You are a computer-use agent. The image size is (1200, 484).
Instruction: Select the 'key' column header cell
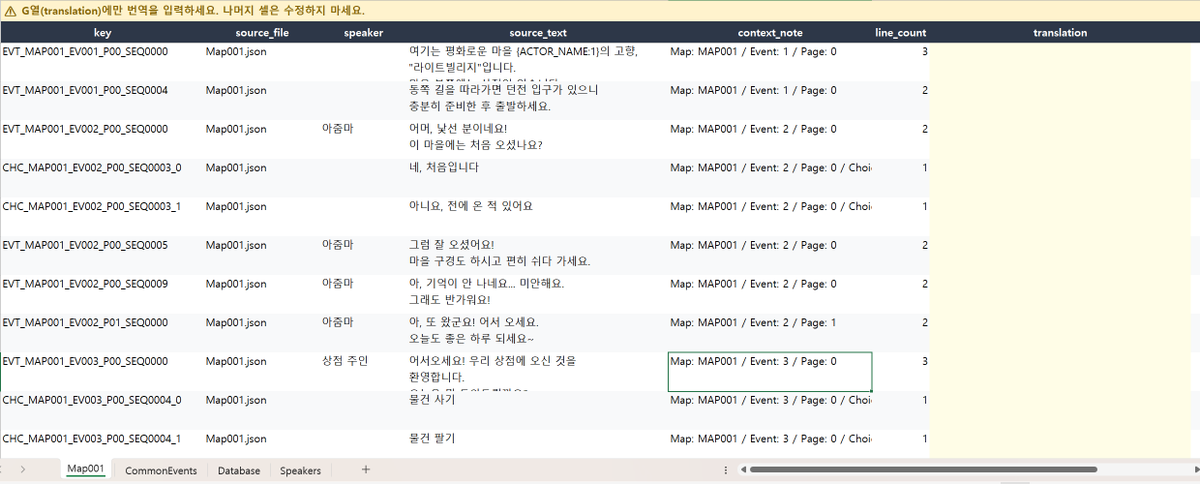[x=101, y=33]
